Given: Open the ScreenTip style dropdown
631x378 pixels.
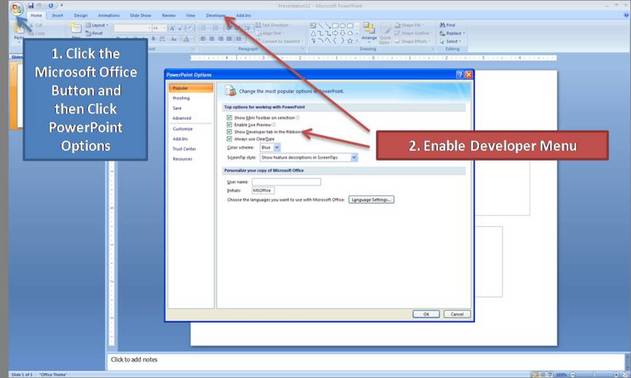Looking at the screenshot, I should [x=309, y=158].
